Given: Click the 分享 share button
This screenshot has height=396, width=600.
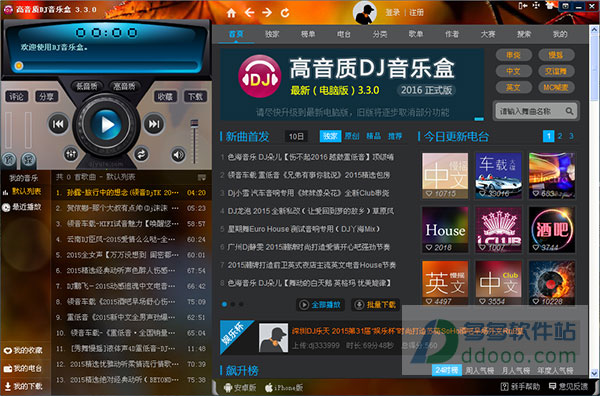Looking at the screenshot, I should click(x=46, y=97).
